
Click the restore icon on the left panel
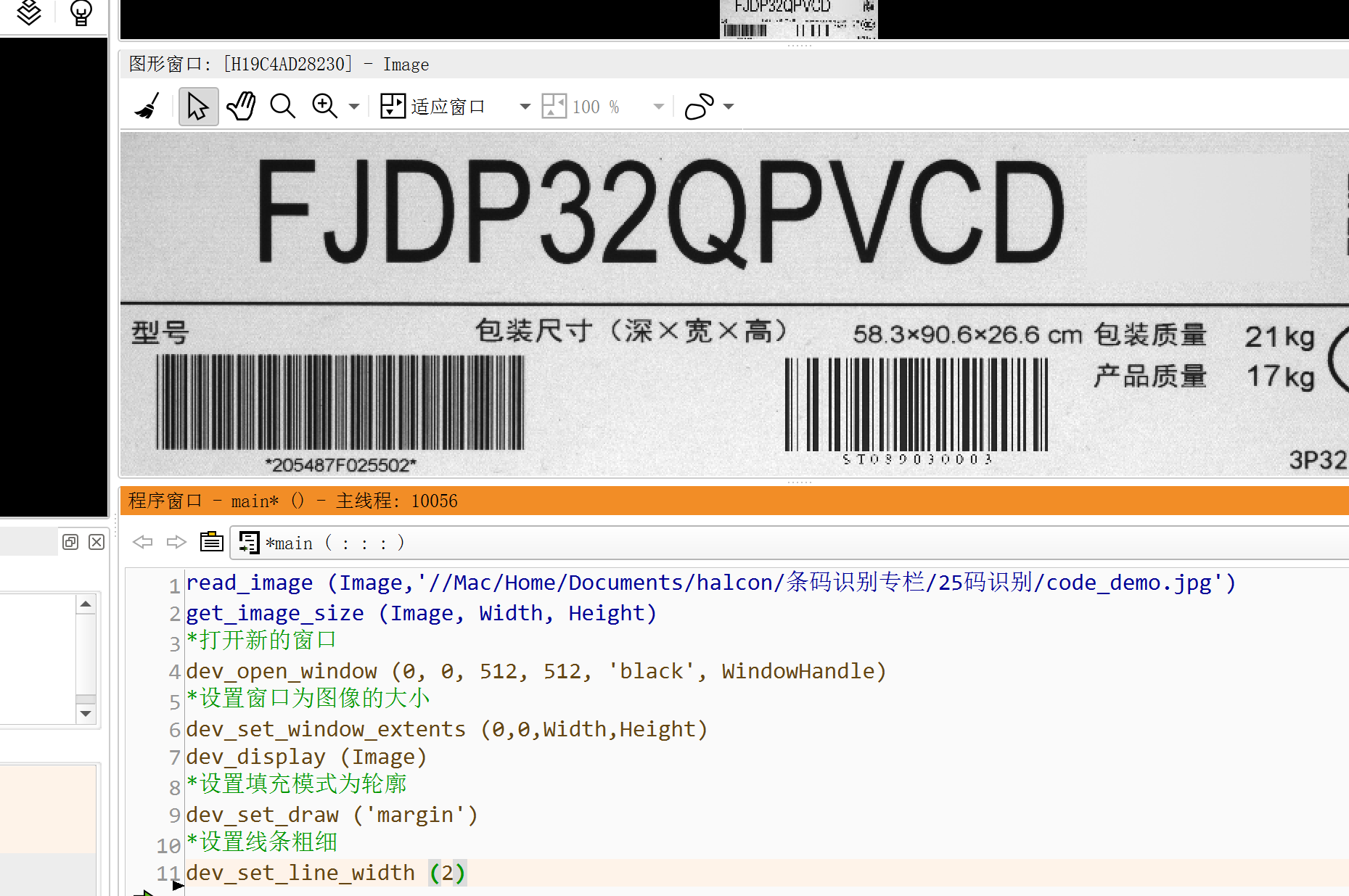[70, 542]
